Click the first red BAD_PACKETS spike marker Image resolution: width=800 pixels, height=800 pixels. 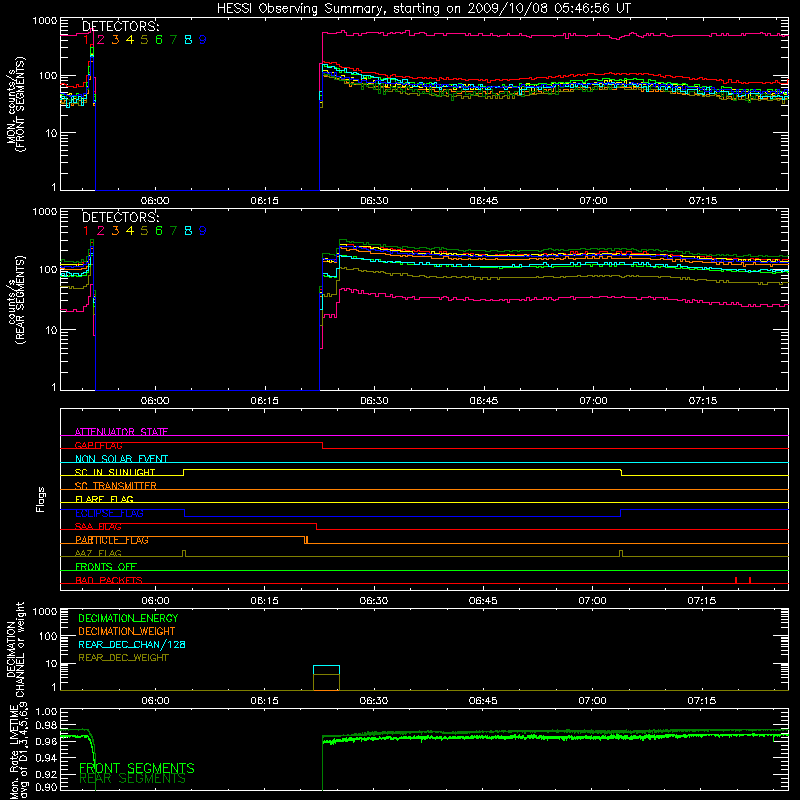coord(736,580)
